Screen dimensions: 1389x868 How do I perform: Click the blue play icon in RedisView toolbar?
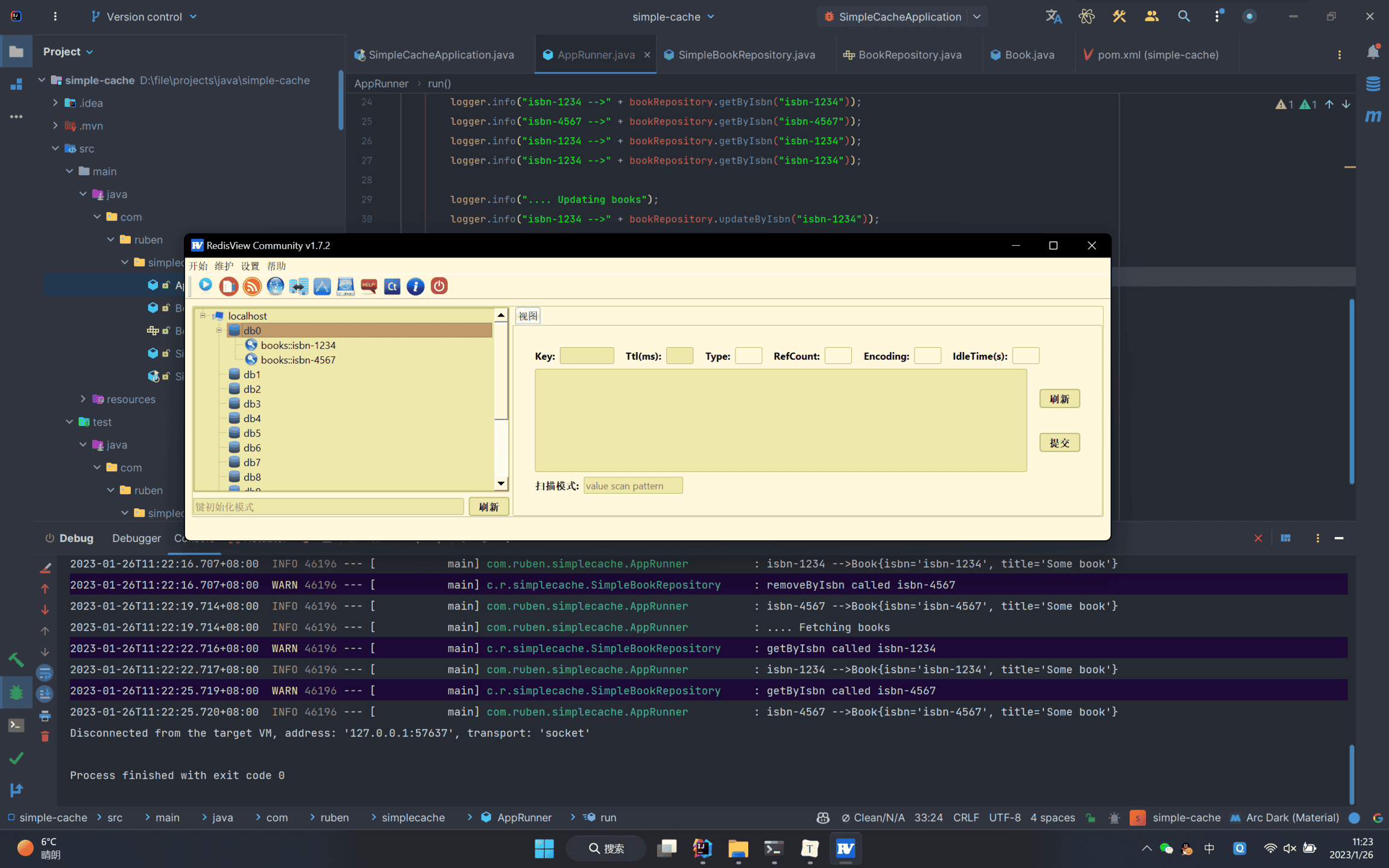tap(206, 285)
